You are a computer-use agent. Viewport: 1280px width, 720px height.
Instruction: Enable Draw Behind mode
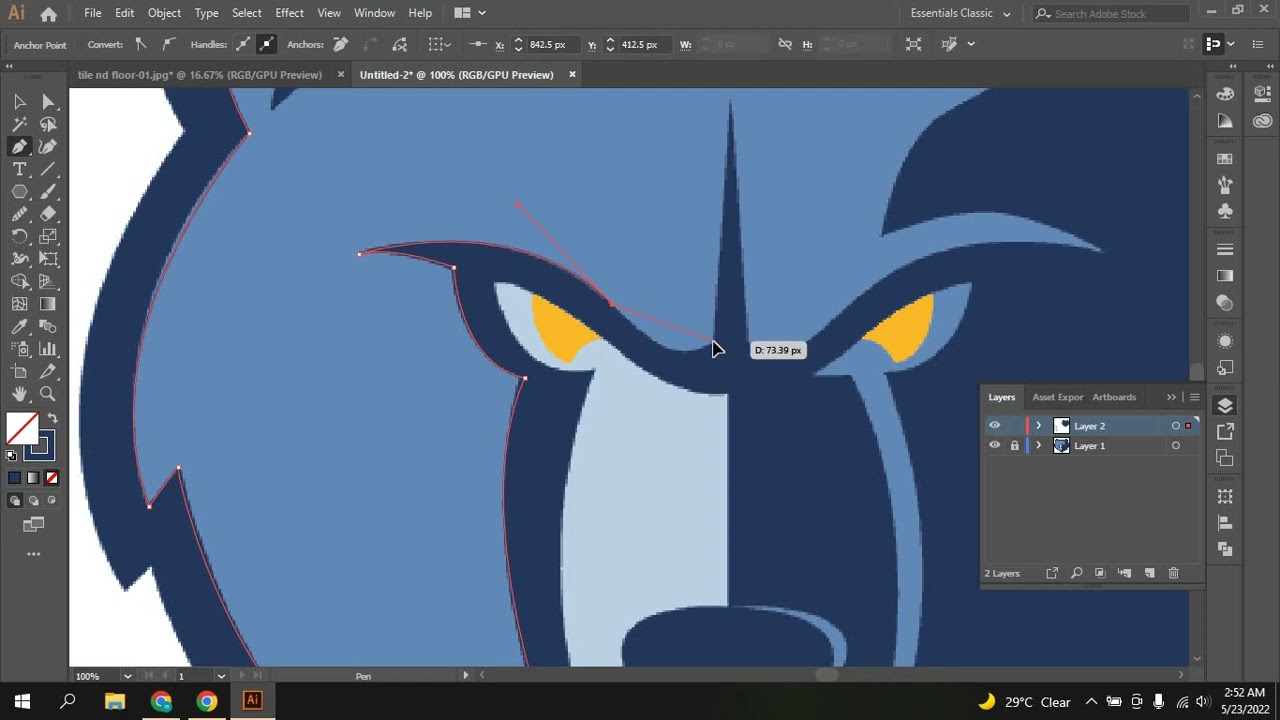tap(33, 500)
